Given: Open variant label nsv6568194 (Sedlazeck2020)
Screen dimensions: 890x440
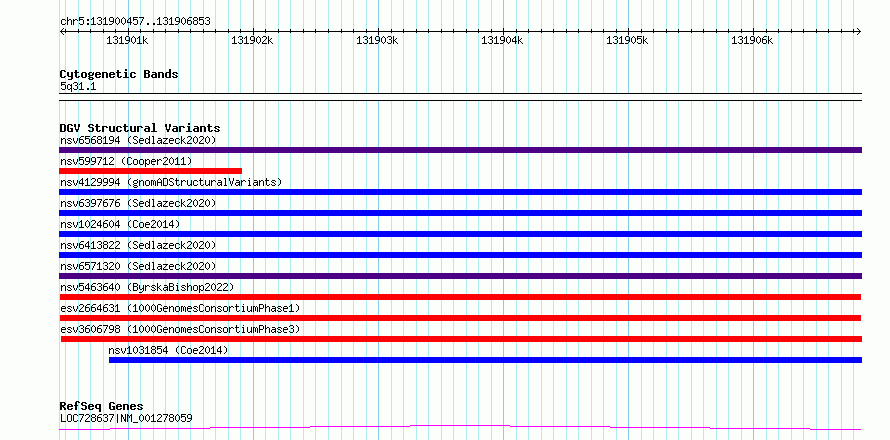Looking at the screenshot, I should click(x=138, y=140).
